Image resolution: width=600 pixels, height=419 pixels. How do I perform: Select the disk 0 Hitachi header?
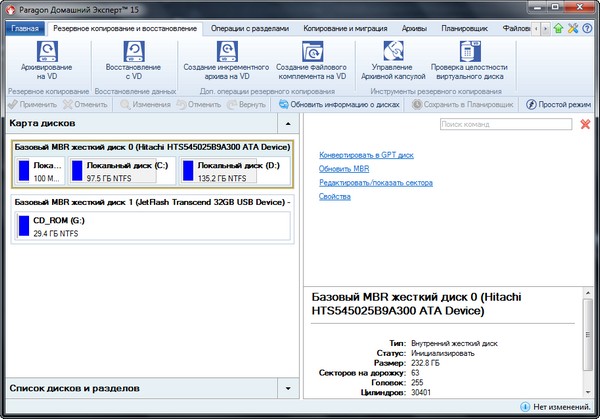[152, 147]
